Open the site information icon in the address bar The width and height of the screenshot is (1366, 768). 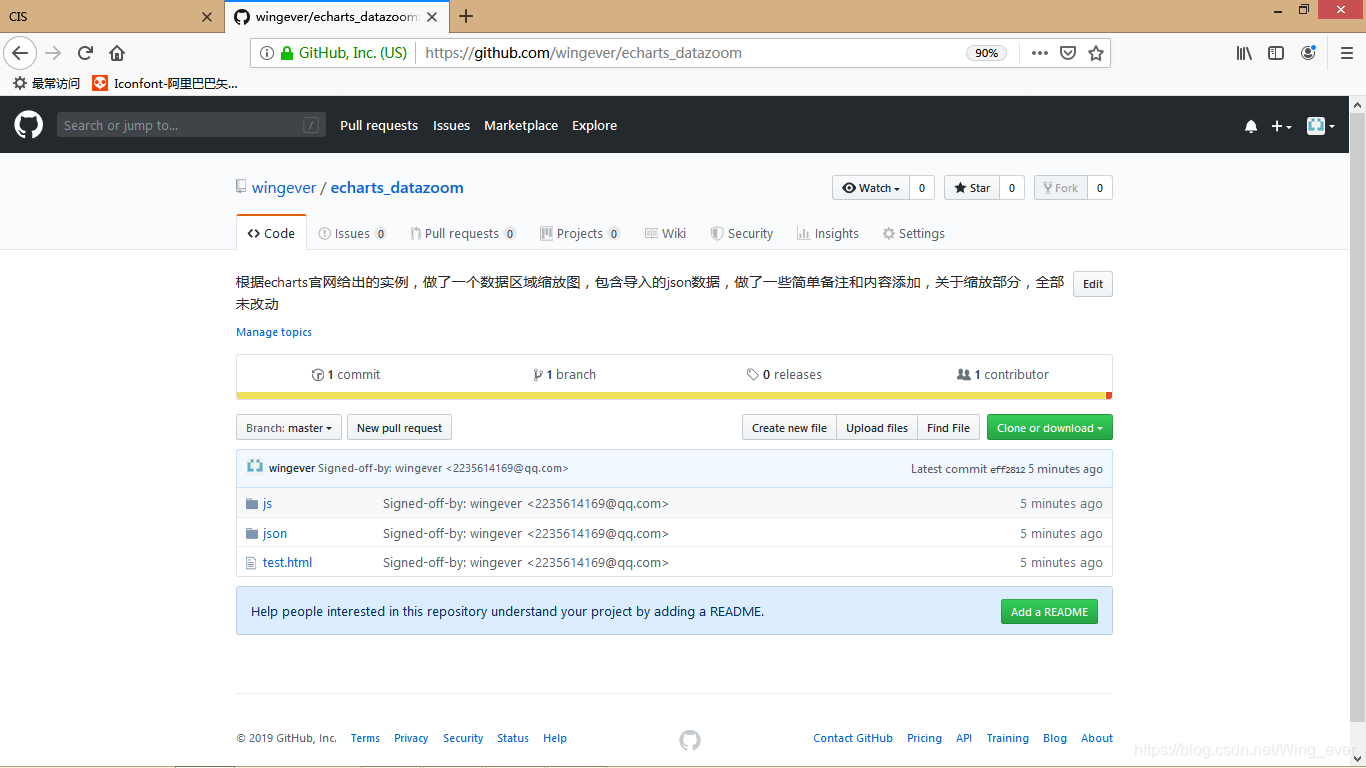267,53
